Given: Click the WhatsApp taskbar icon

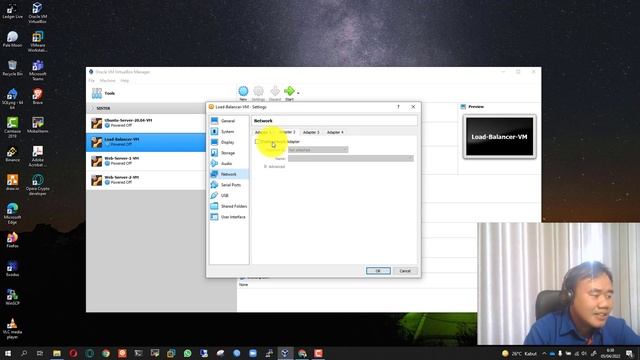Looking at the screenshot, I should [x=187, y=353].
